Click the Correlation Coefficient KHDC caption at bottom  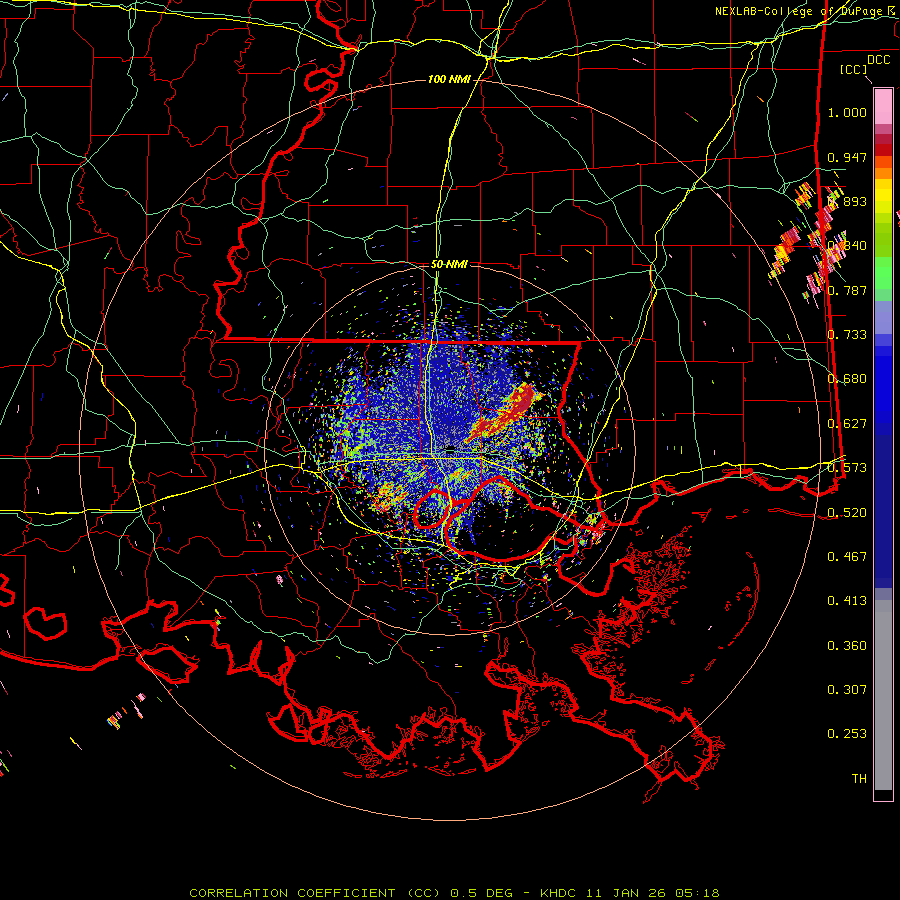coord(454,893)
